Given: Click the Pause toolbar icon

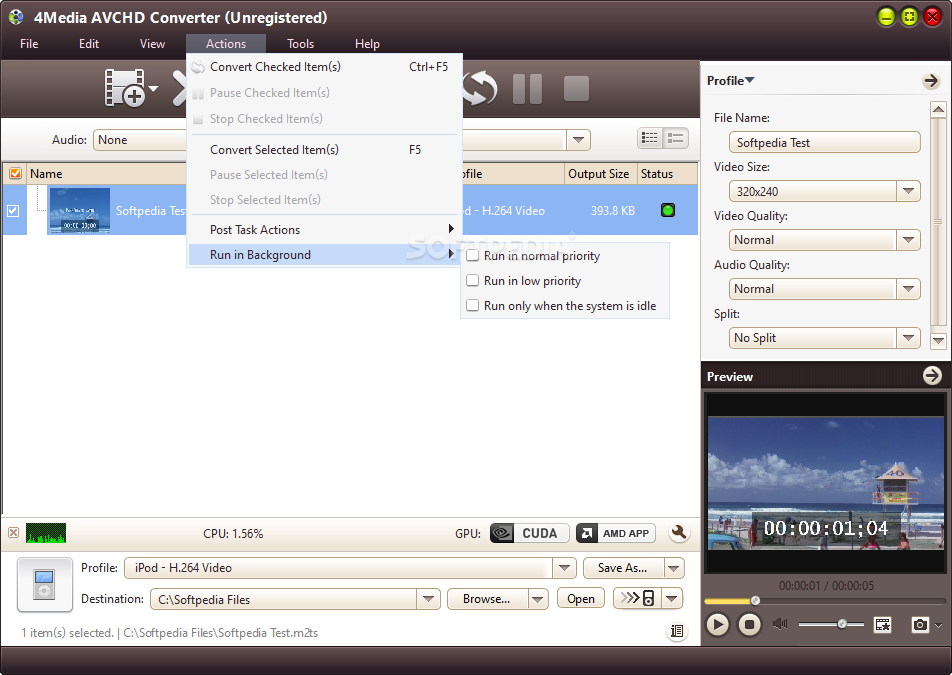Looking at the screenshot, I should (527, 89).
